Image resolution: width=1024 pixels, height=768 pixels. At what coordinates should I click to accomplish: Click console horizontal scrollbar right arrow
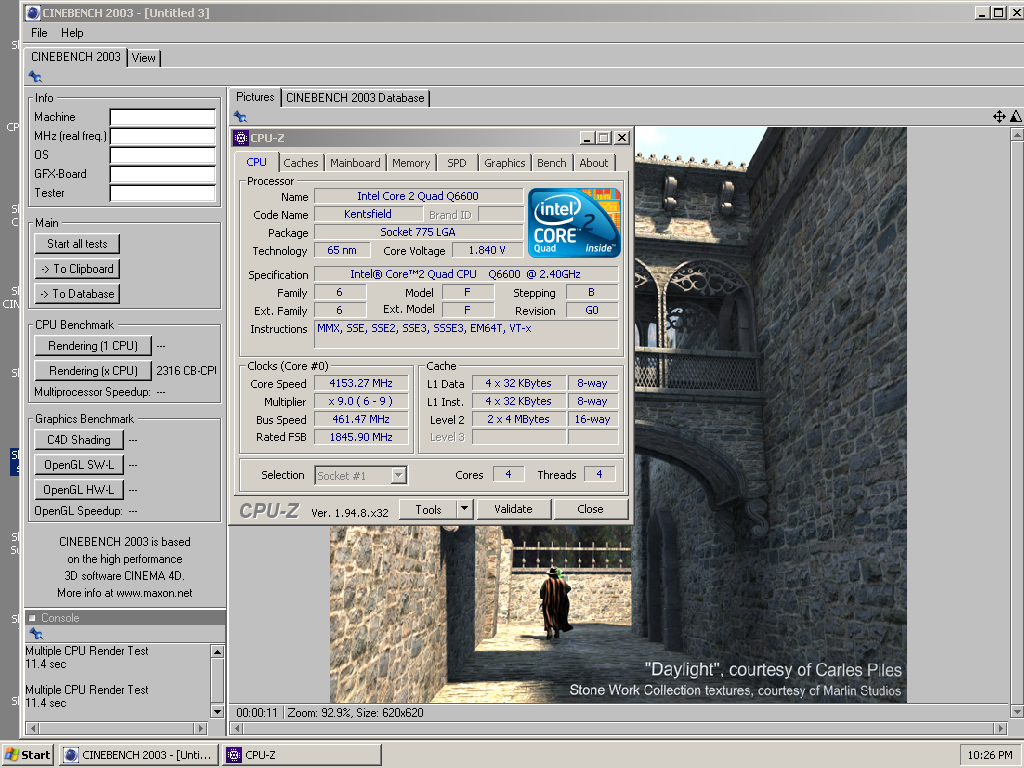click(x=201, y=728)
